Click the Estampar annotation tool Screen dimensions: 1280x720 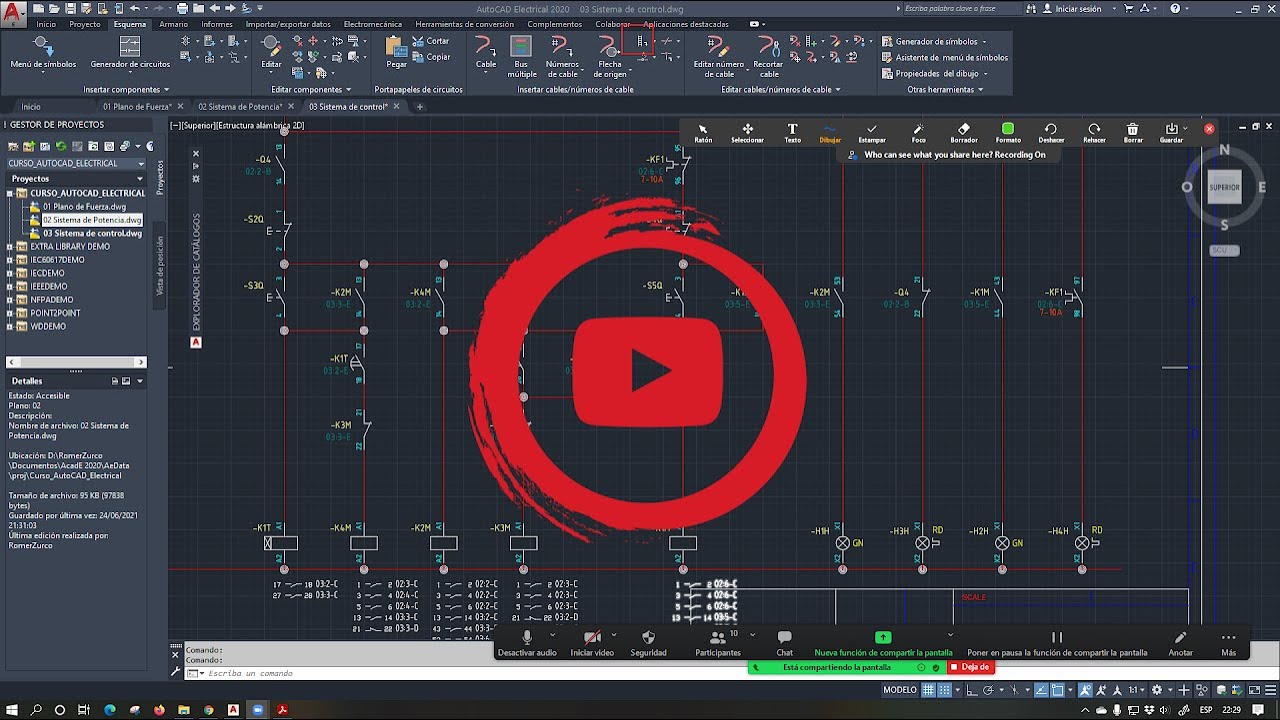coord(872,133)
